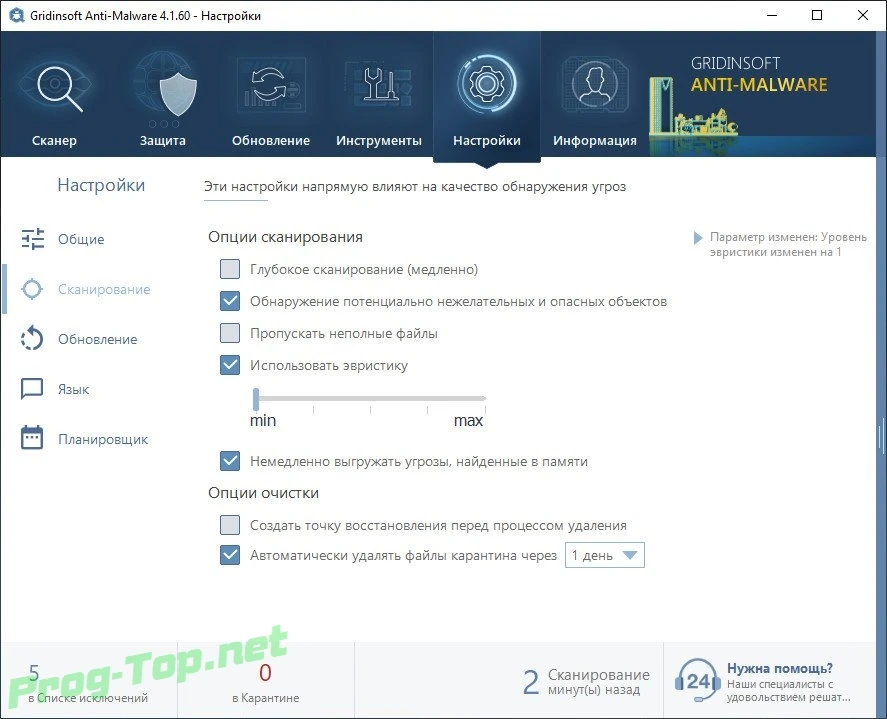Click the GRIDINSOFT ANTI-MALWARE logo banner
The width and height of the screenshot is (887, 719).
click(x=759, y=74)
